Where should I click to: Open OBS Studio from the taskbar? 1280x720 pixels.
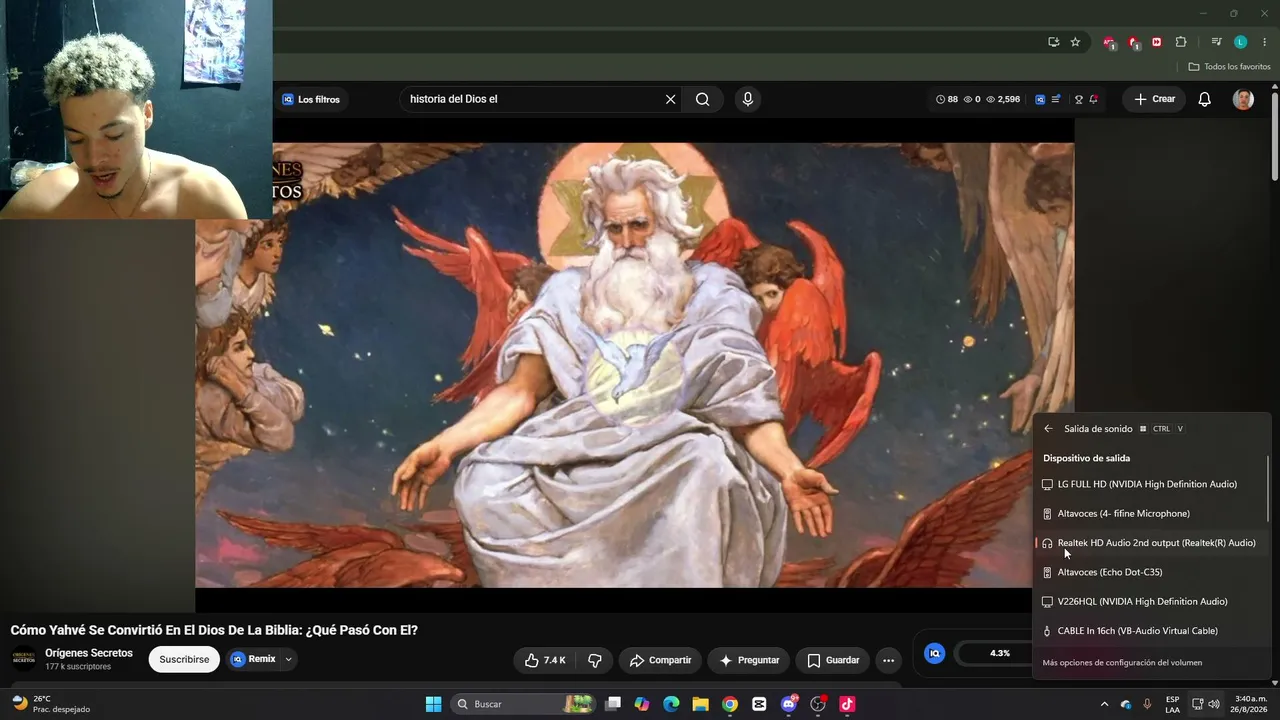818,704
